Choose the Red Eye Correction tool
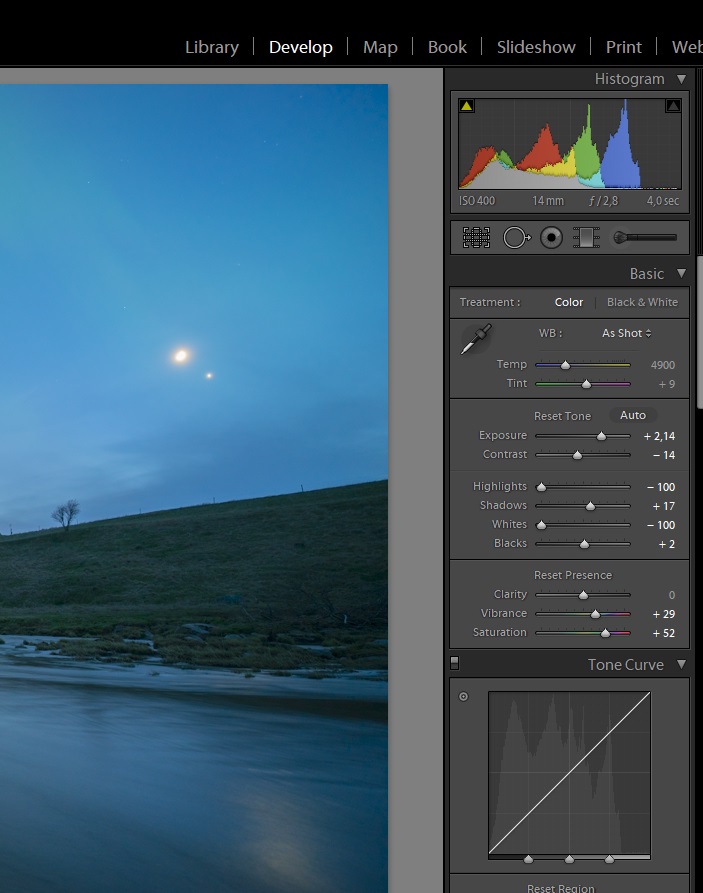Viewport: 703px width, 893px height. [x=551, y=237]
